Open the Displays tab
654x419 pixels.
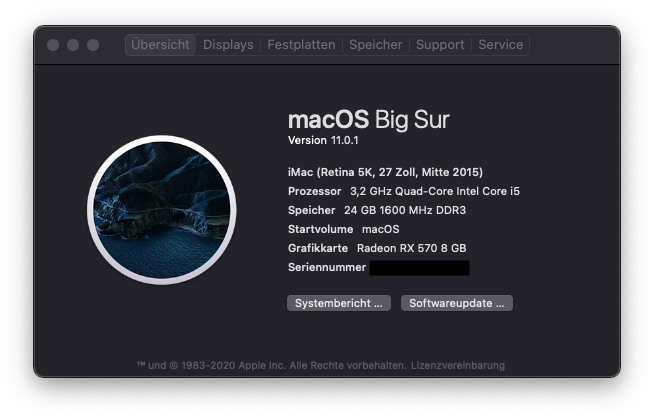(228, 45)
